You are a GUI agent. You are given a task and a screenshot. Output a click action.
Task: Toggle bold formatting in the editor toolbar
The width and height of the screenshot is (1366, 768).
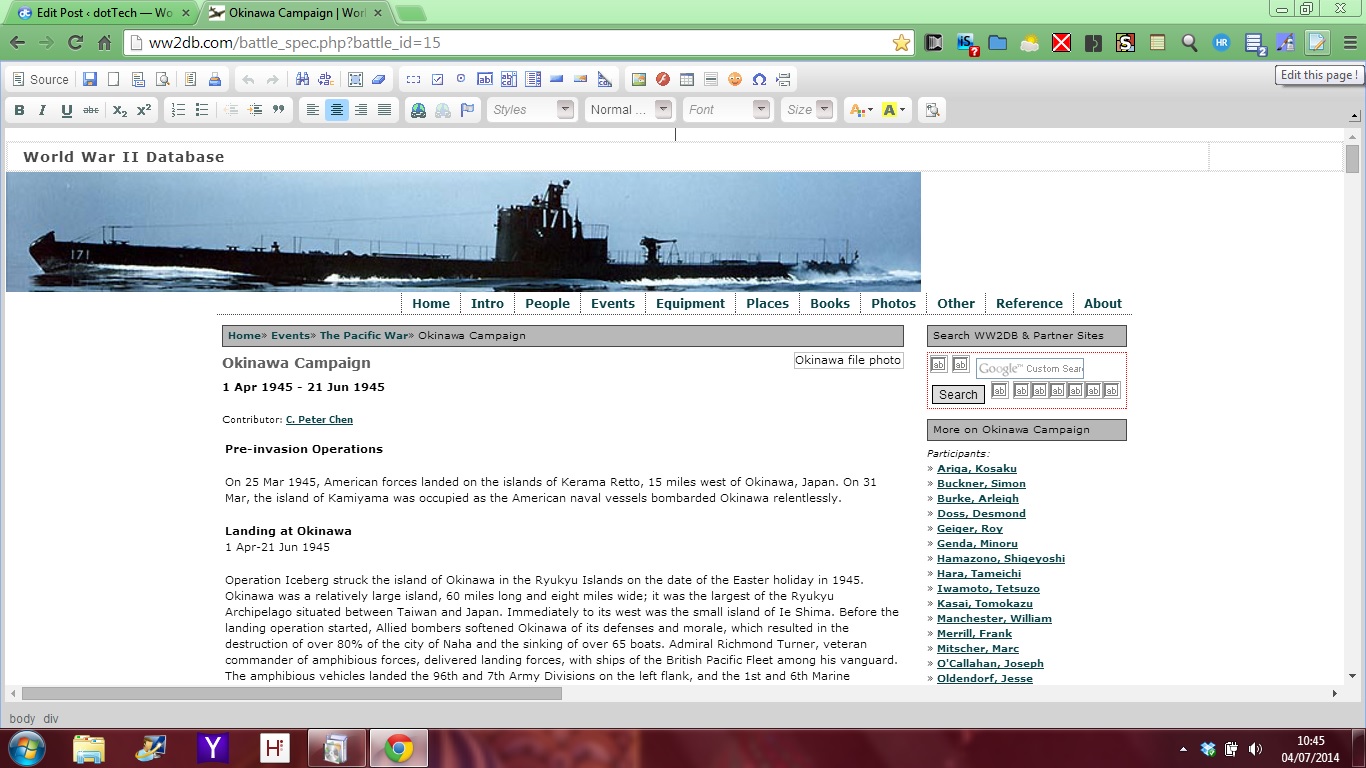click(x=19, y=110)
